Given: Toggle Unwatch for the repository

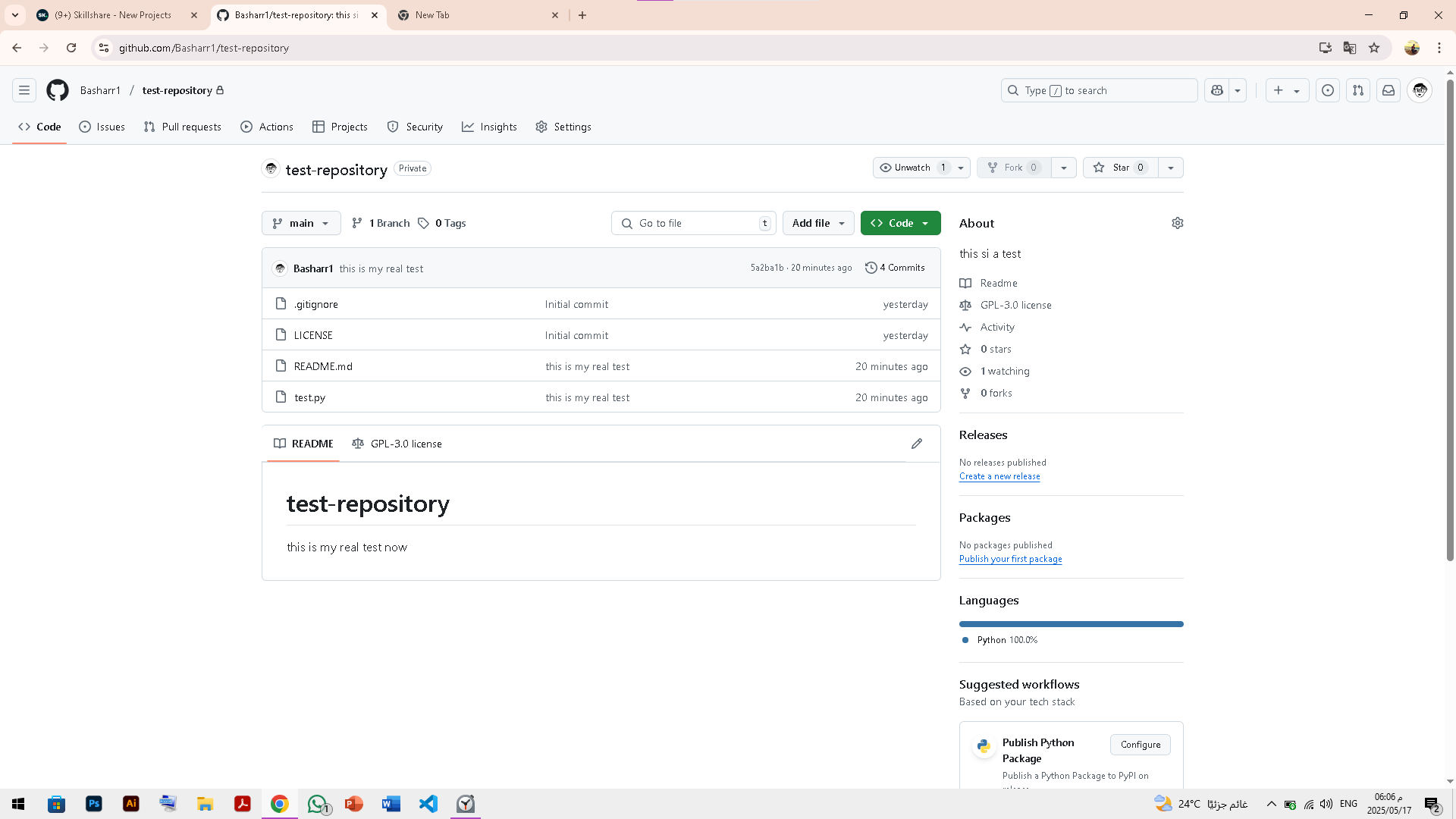Looking at the screenshot, I should pyautogui.click(x=912, y=168).
